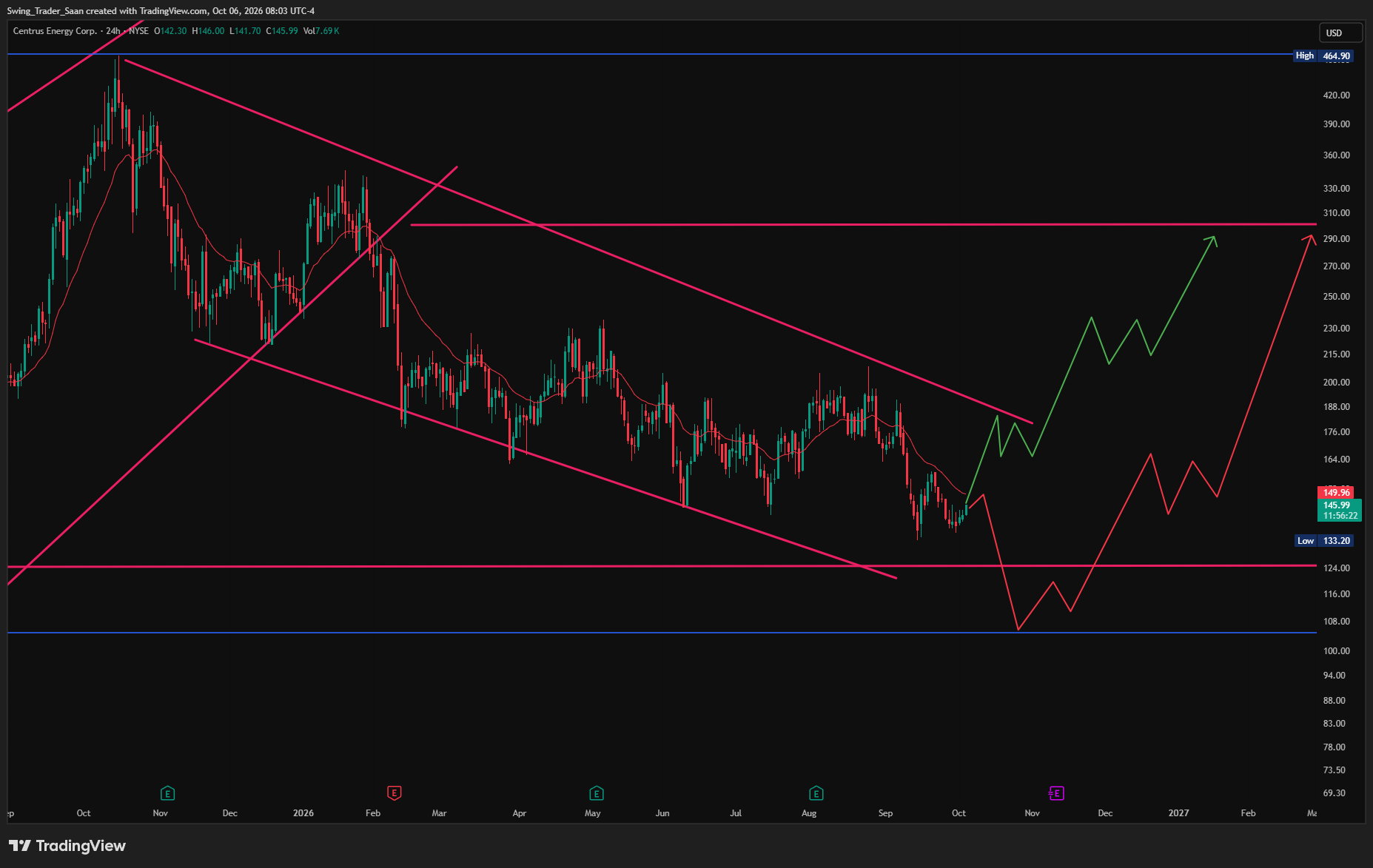Click the Sep label before Oct 2026
The image size is (1373, 868).
885,813
